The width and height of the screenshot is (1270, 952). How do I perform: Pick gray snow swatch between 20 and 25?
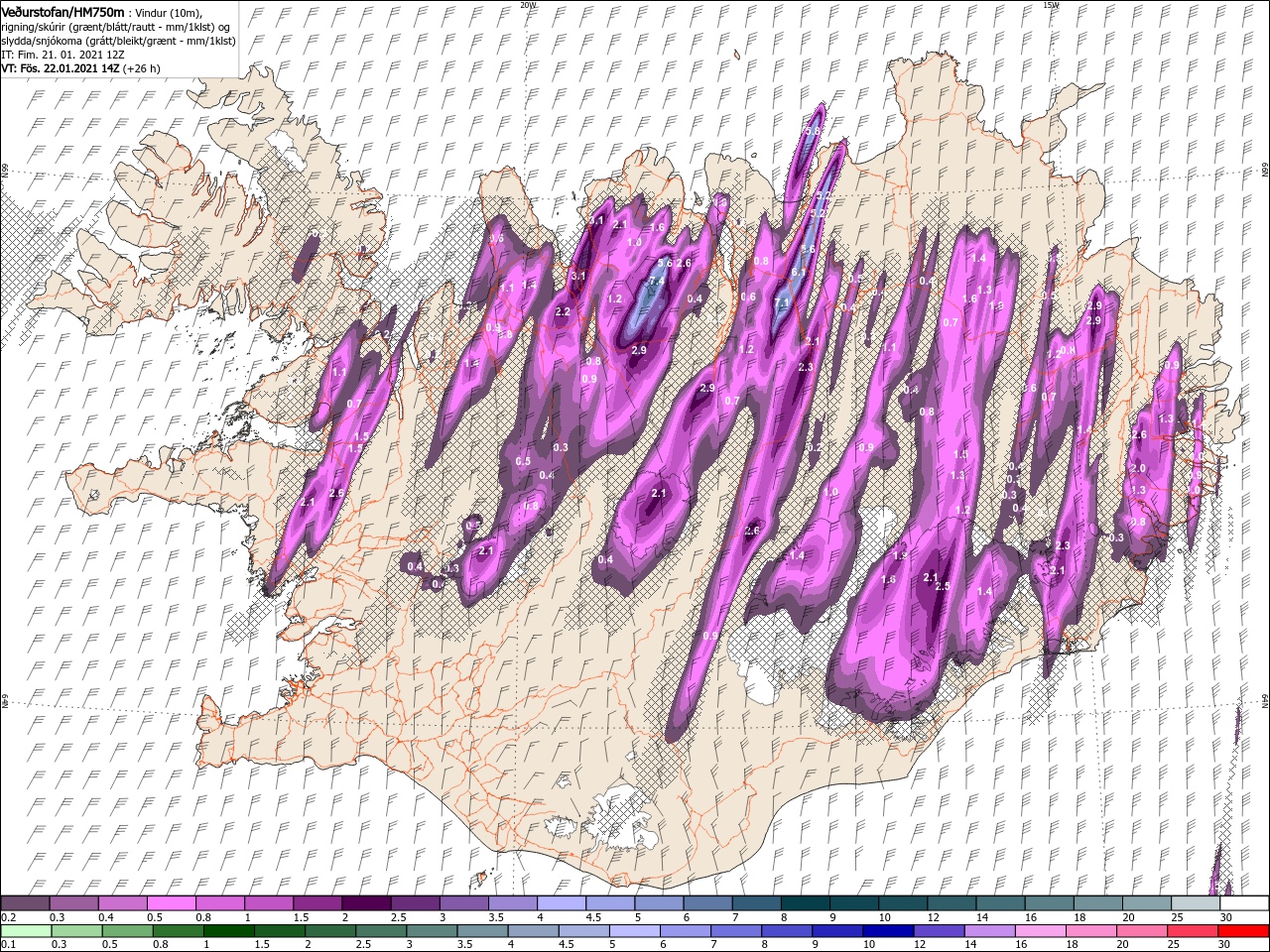1146,903
